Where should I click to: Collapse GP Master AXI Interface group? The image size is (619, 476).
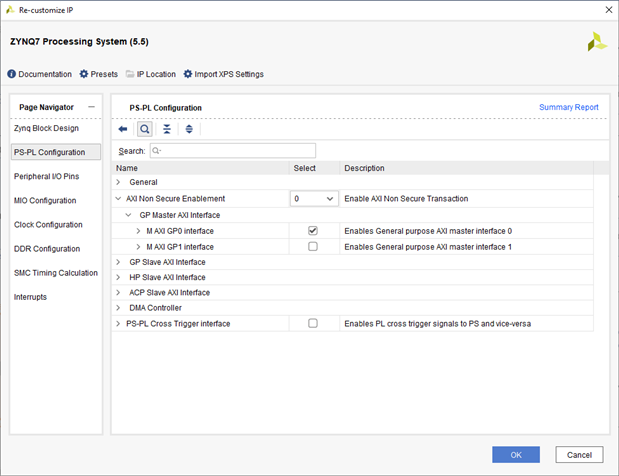click(x=128, y=215)
